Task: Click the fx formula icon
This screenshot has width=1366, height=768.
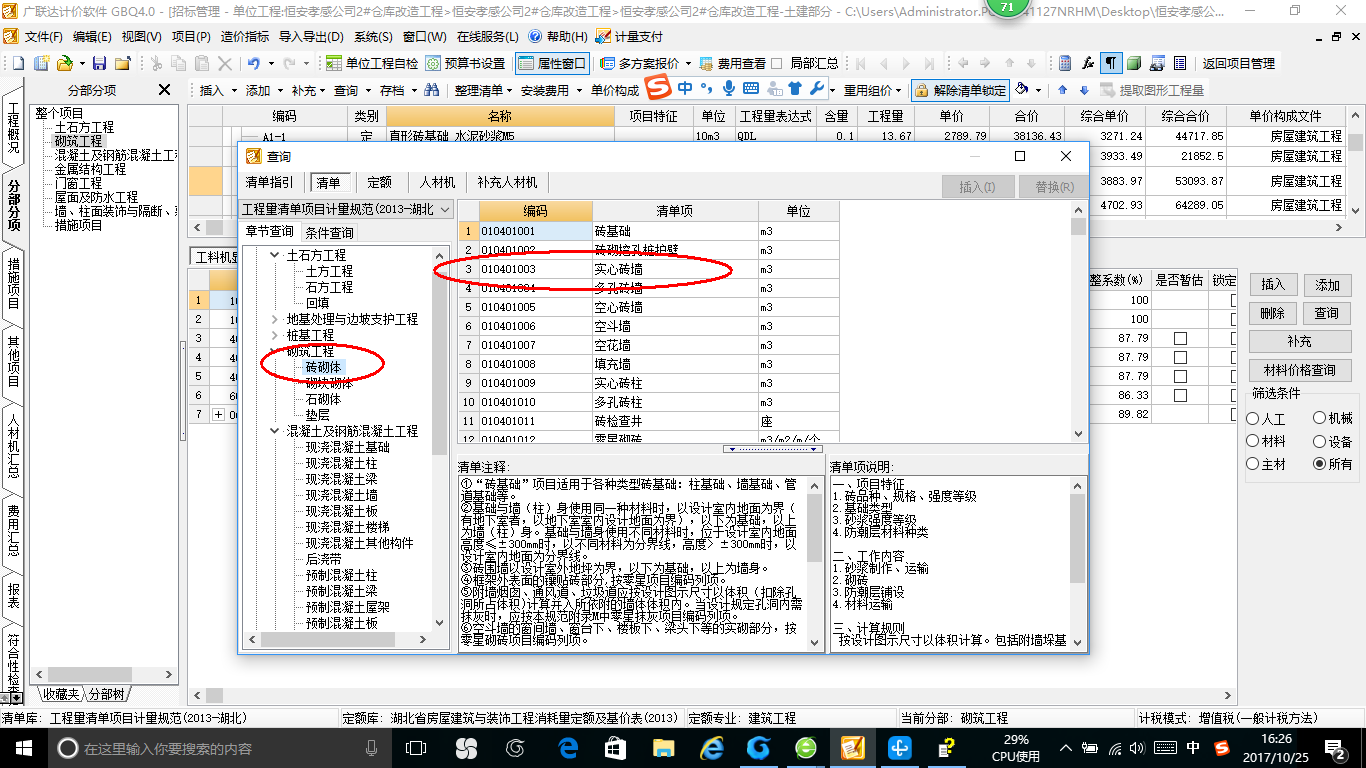Action: tap(1088, 63)
